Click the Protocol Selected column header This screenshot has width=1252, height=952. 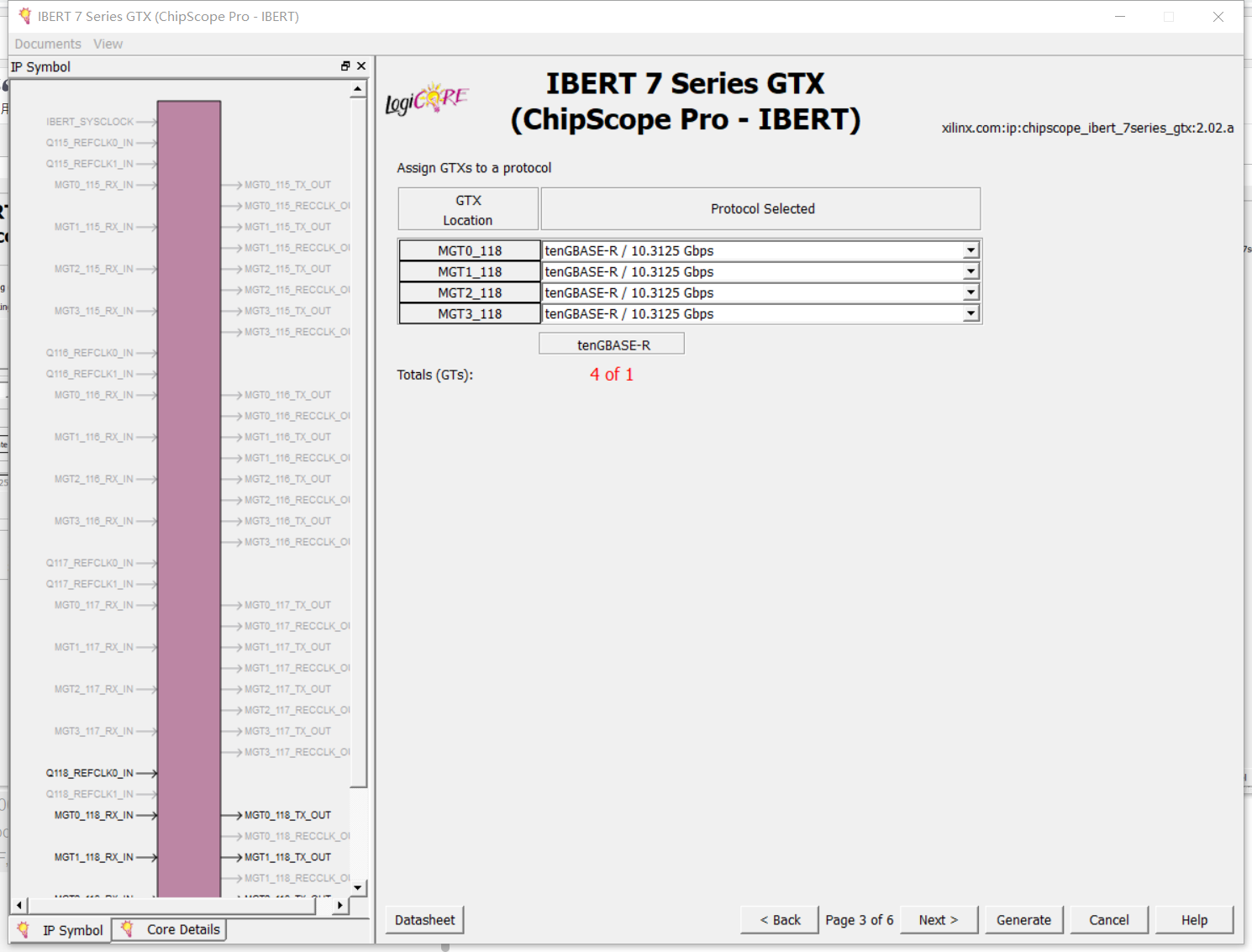point(761,209)
